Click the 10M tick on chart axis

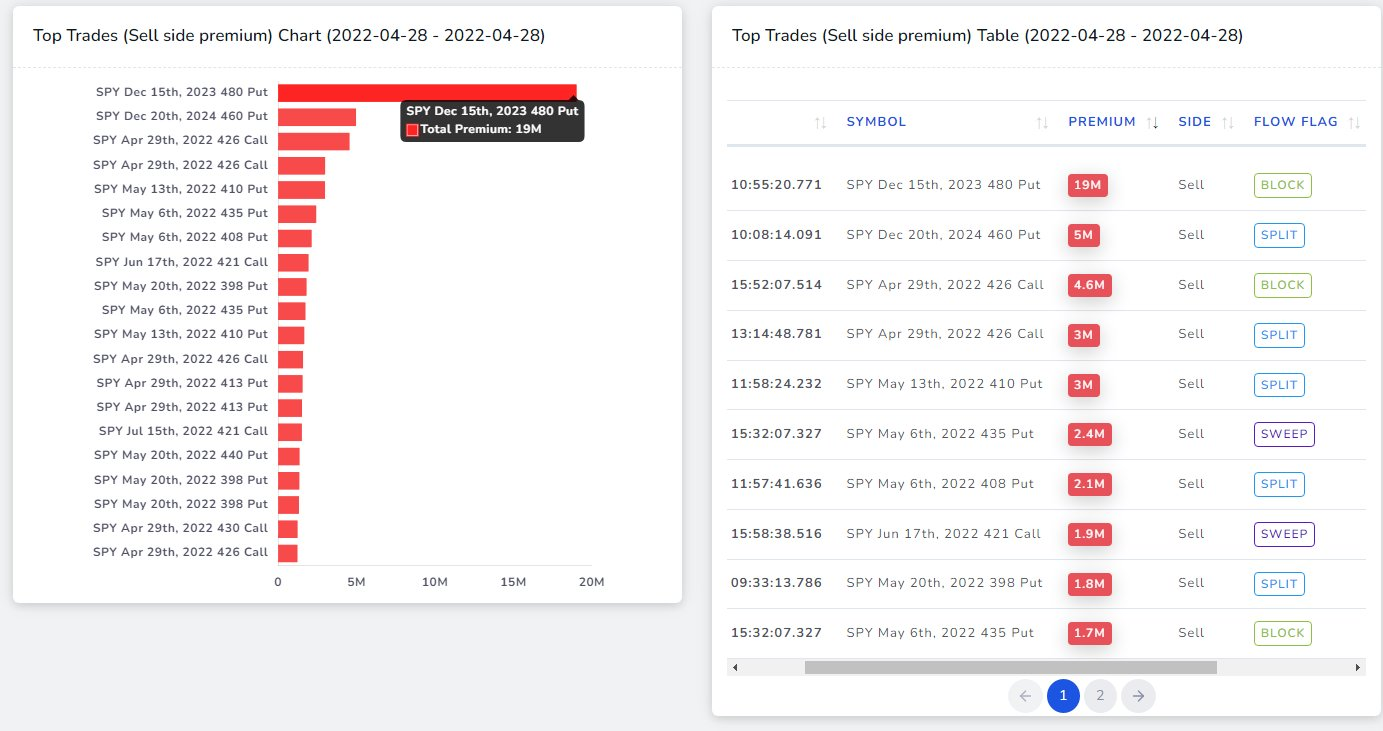pos(434,582)
